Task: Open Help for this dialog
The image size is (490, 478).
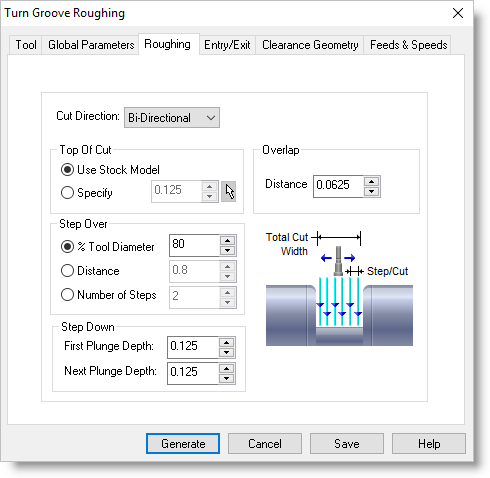Action: [429, 444]
